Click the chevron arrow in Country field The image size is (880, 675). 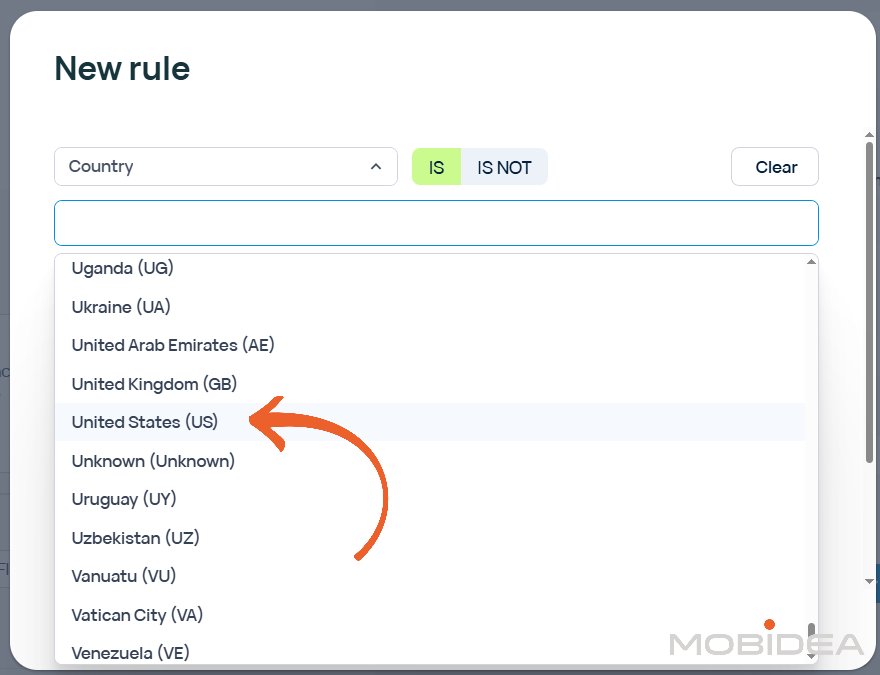pos(376,167)
